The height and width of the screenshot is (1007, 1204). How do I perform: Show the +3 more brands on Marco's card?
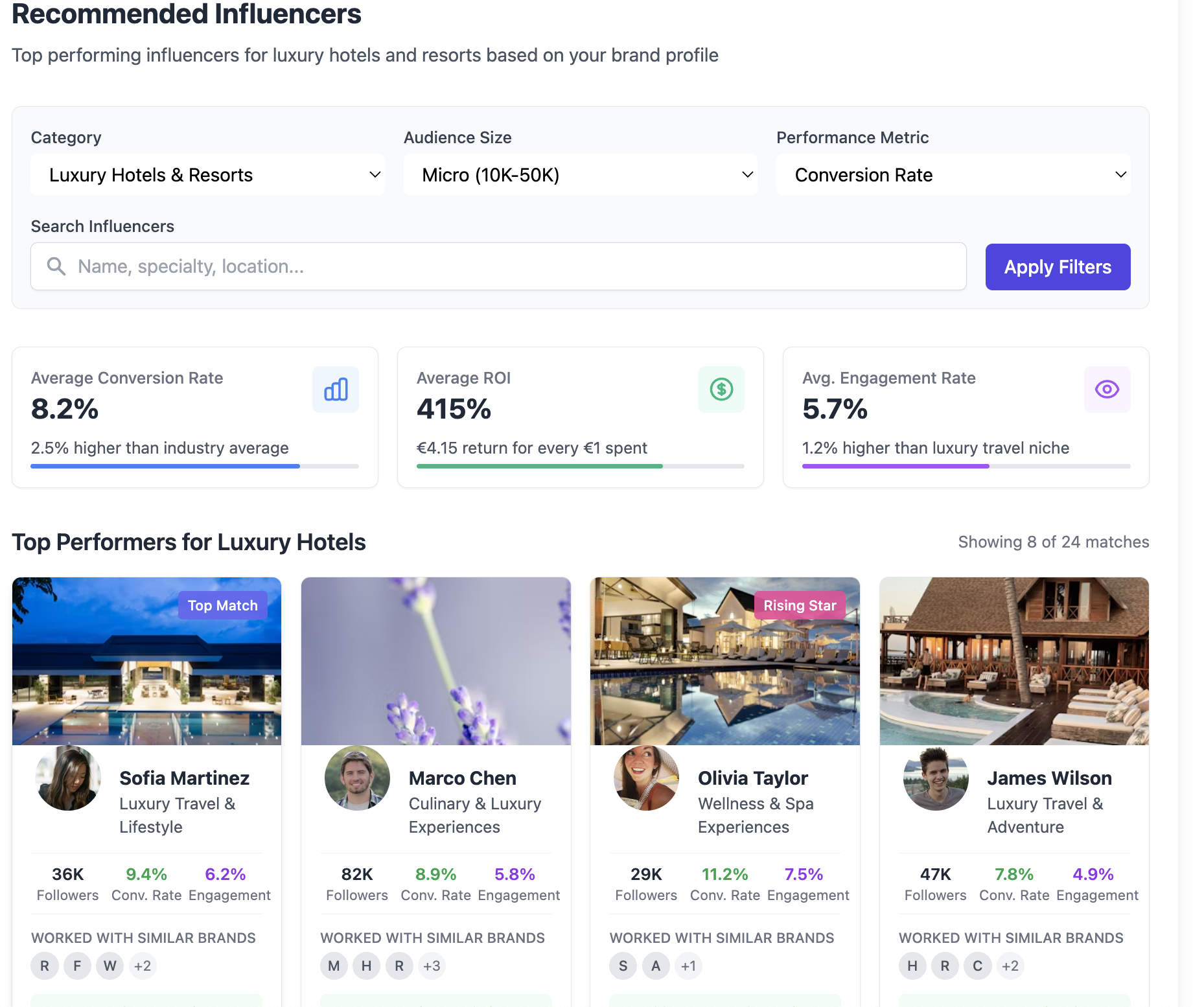coord(432,966)
